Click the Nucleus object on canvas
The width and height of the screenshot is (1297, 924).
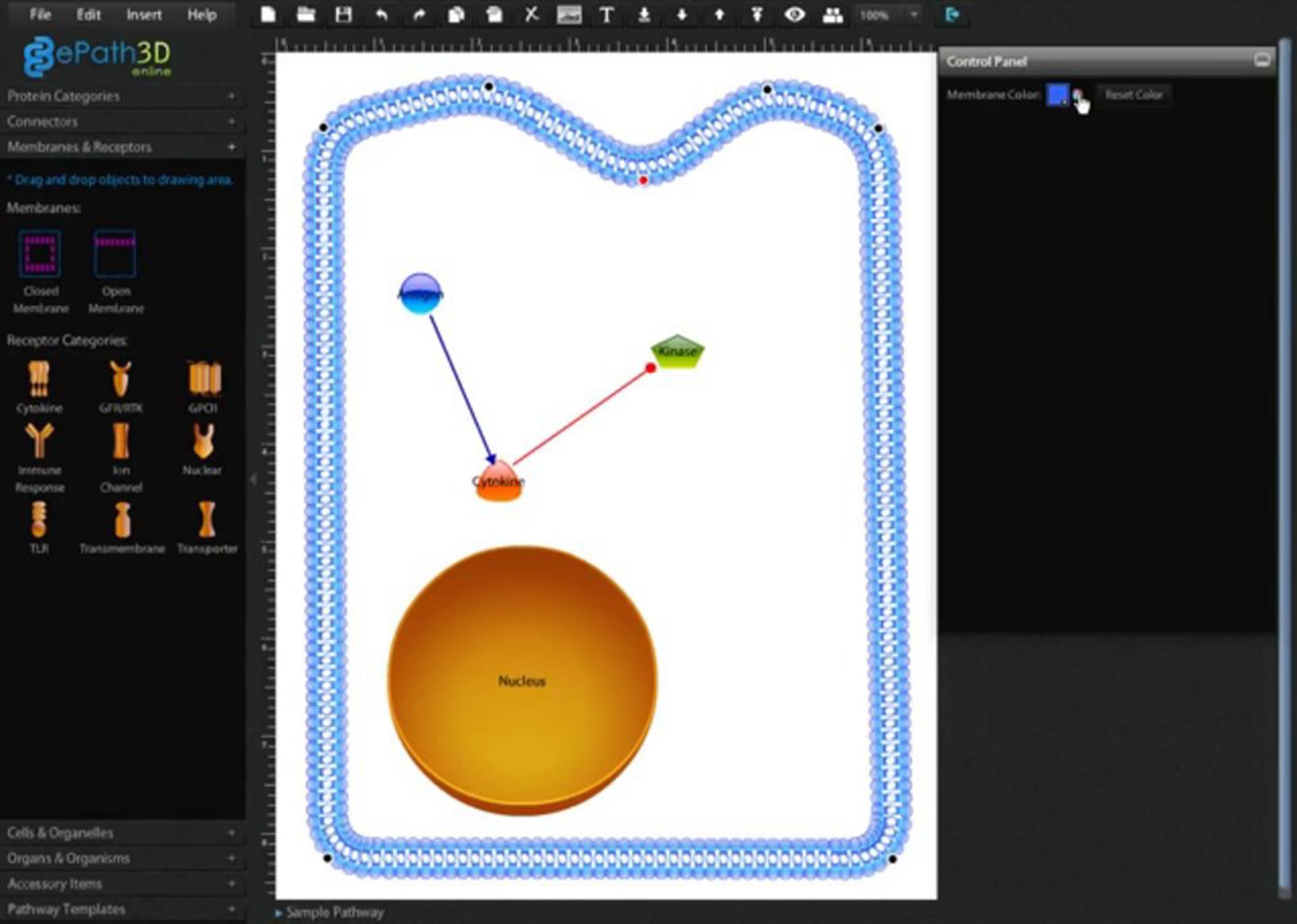(x=522, y=681)
